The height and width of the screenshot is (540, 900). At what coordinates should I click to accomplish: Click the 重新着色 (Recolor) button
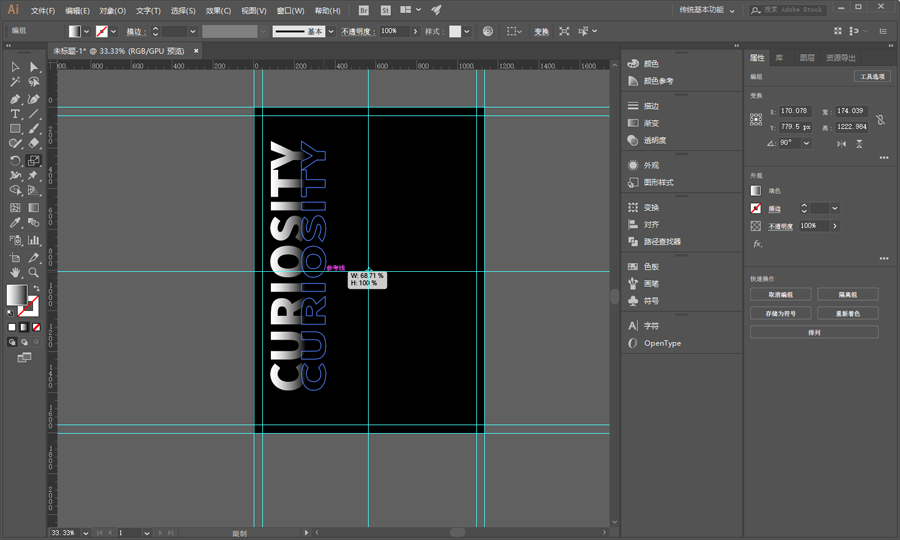coord(847,313)
